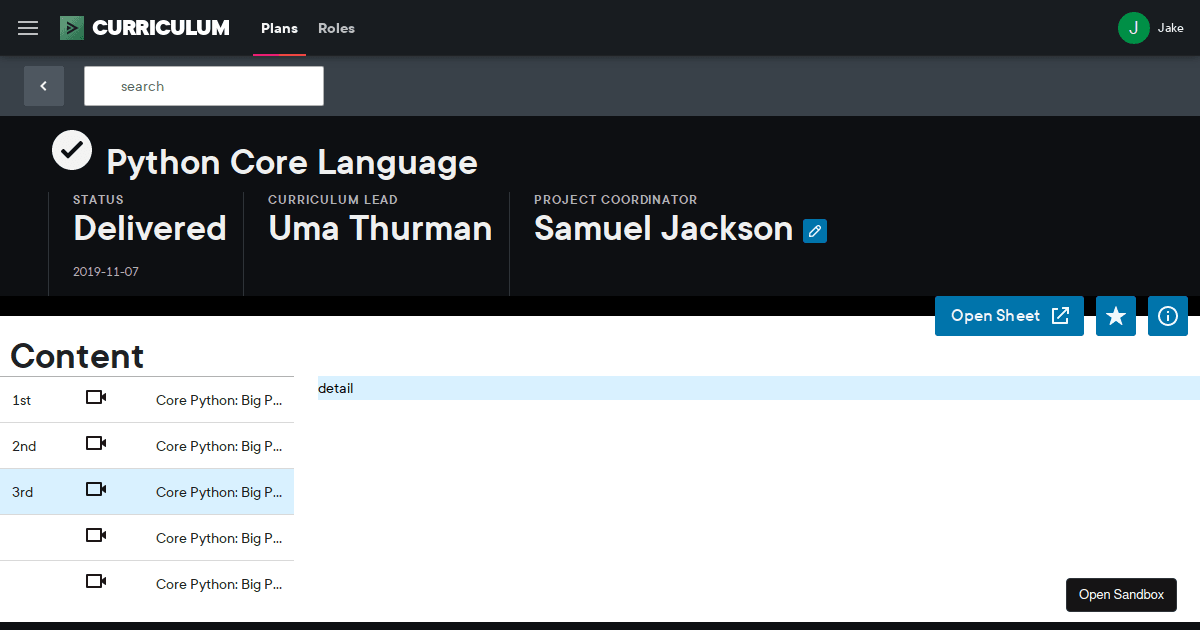Open the hamburger navigation menu
The width and height of the screenshot is (1200, 630).
27,27
